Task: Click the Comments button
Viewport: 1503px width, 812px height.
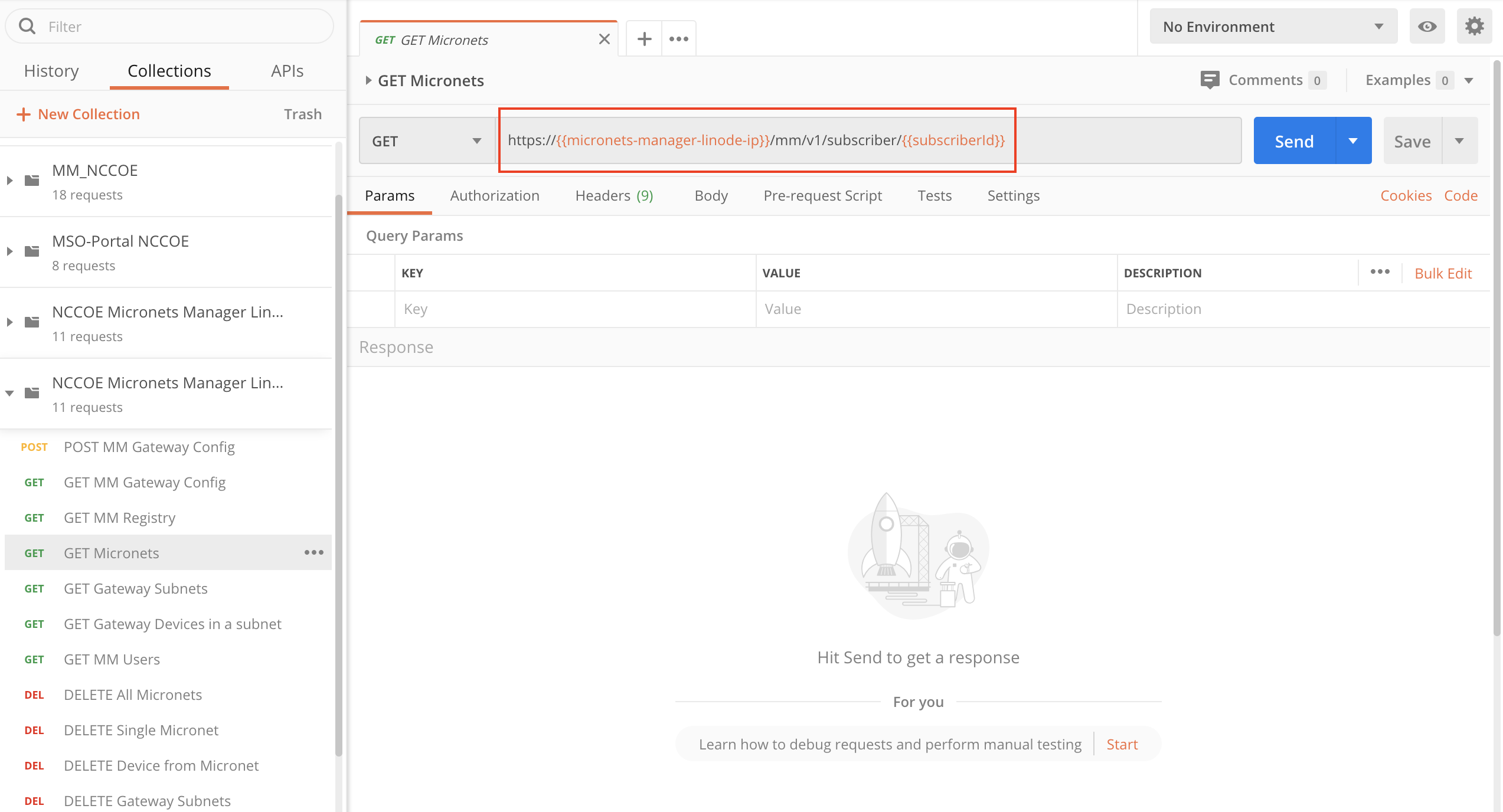Action: pyautogui.click(x=1263, y=80)
